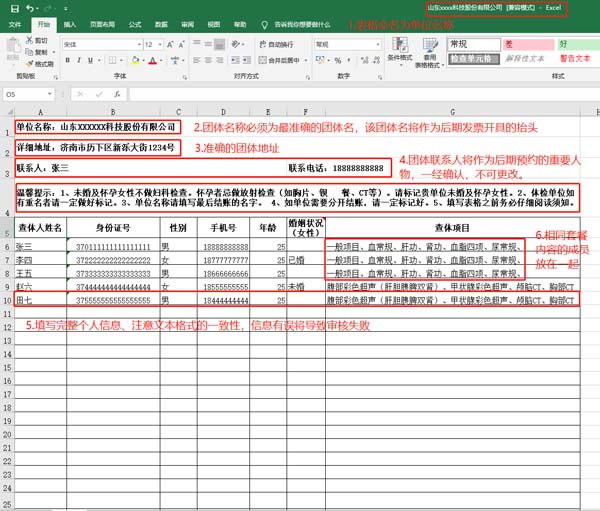Image resolution: width=600 pixels, height=511 pixels.
Task: Apply the 检查单元格 (Check Cell) style
Action: [474, 59]
